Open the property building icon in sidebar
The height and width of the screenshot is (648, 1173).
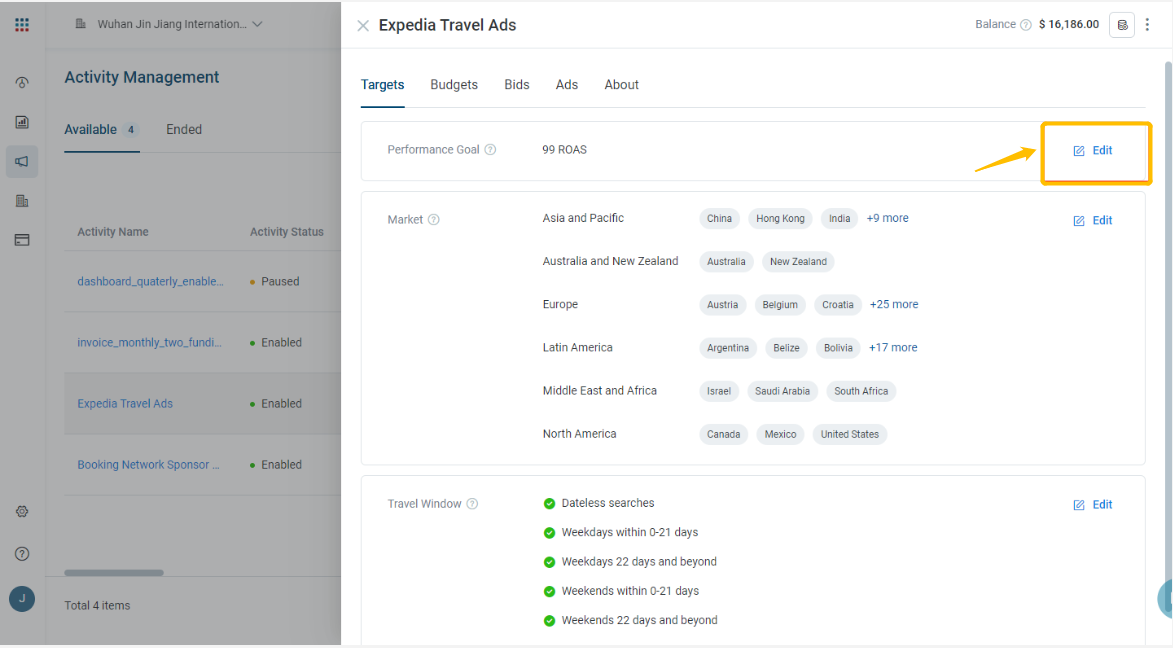22,201
